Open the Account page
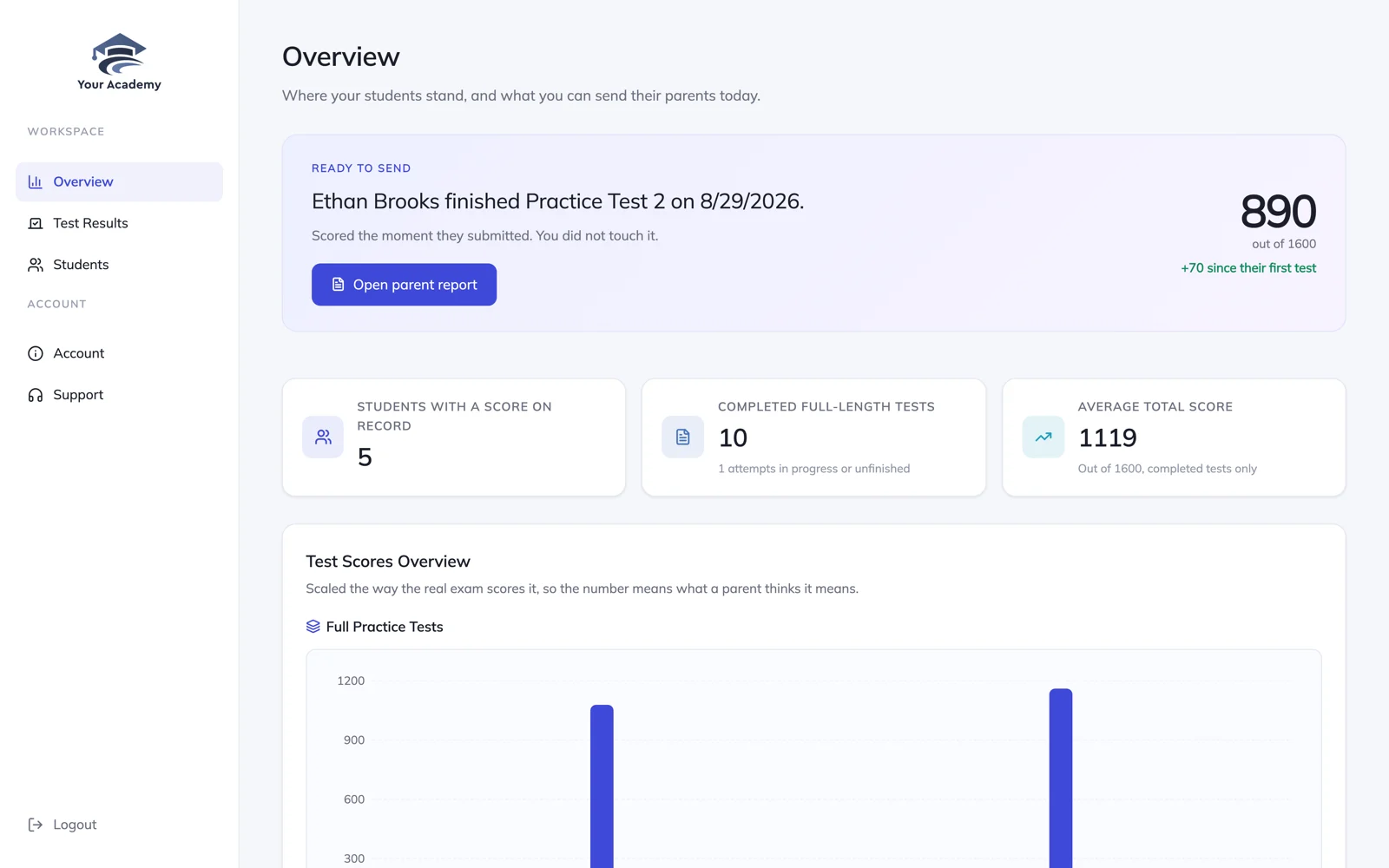The height and width of the screenshot is (868, 1389). (x=119, y=353)
